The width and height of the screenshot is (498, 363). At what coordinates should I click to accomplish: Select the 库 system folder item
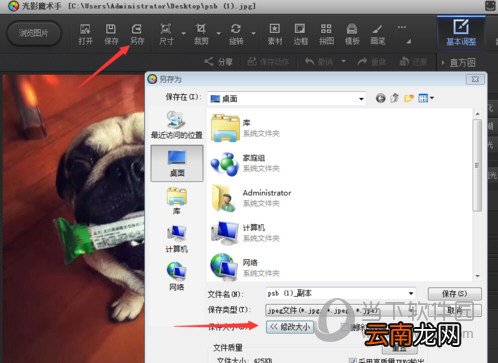[245, 128]
